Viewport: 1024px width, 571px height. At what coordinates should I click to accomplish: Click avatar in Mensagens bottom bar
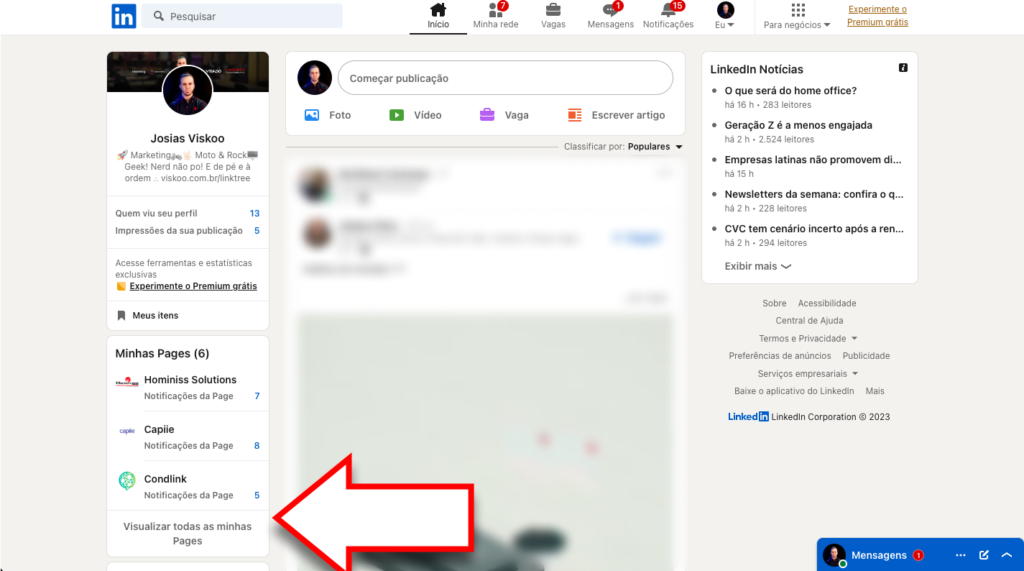tap(834, 555)
